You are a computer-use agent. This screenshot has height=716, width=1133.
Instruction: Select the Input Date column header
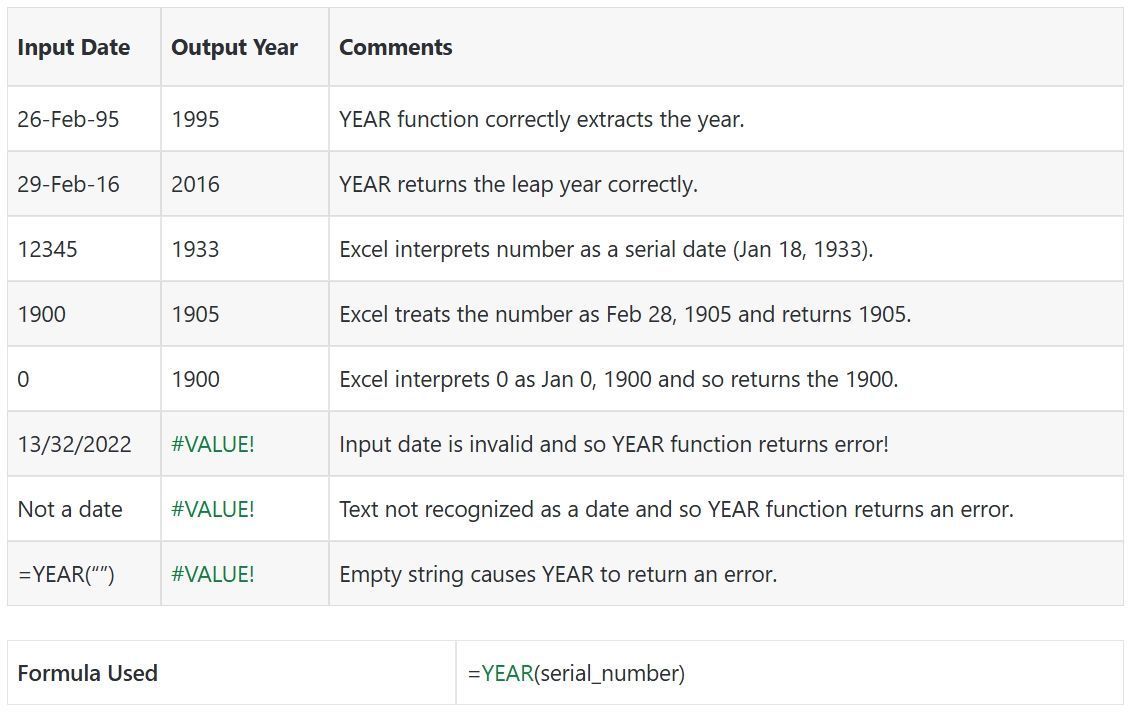(74, 48)
